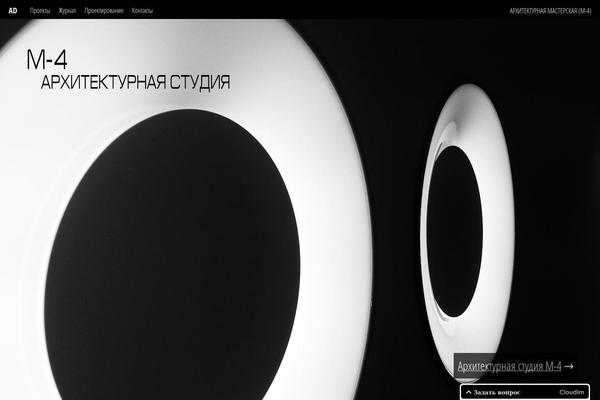600x400 pixels.
Task: Click the empty middle of the top navigation bar
Action: click(x=330, y=9)
